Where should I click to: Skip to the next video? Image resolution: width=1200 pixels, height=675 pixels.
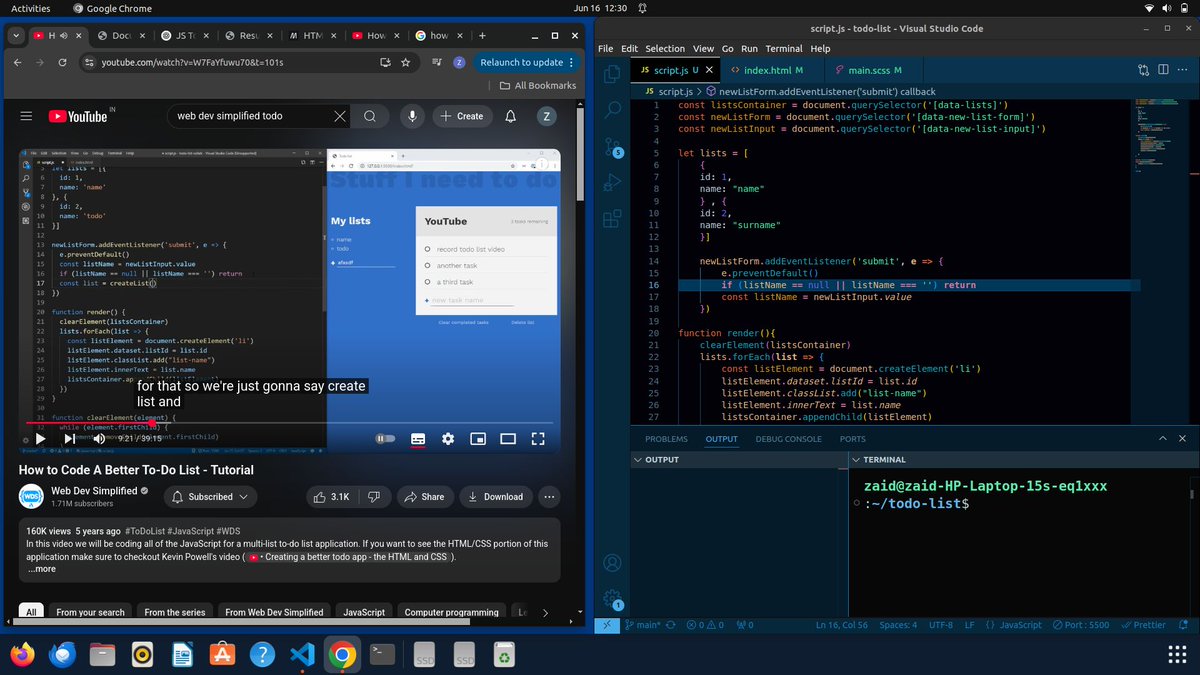[69, 438]
